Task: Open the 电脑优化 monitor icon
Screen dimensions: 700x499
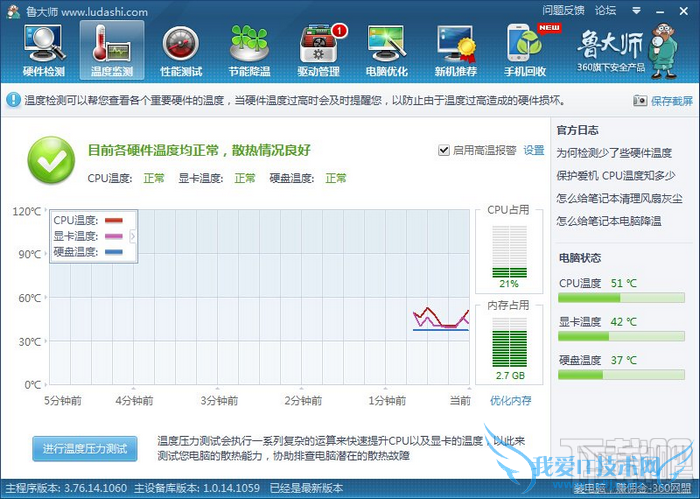Action: click(387, 50)
